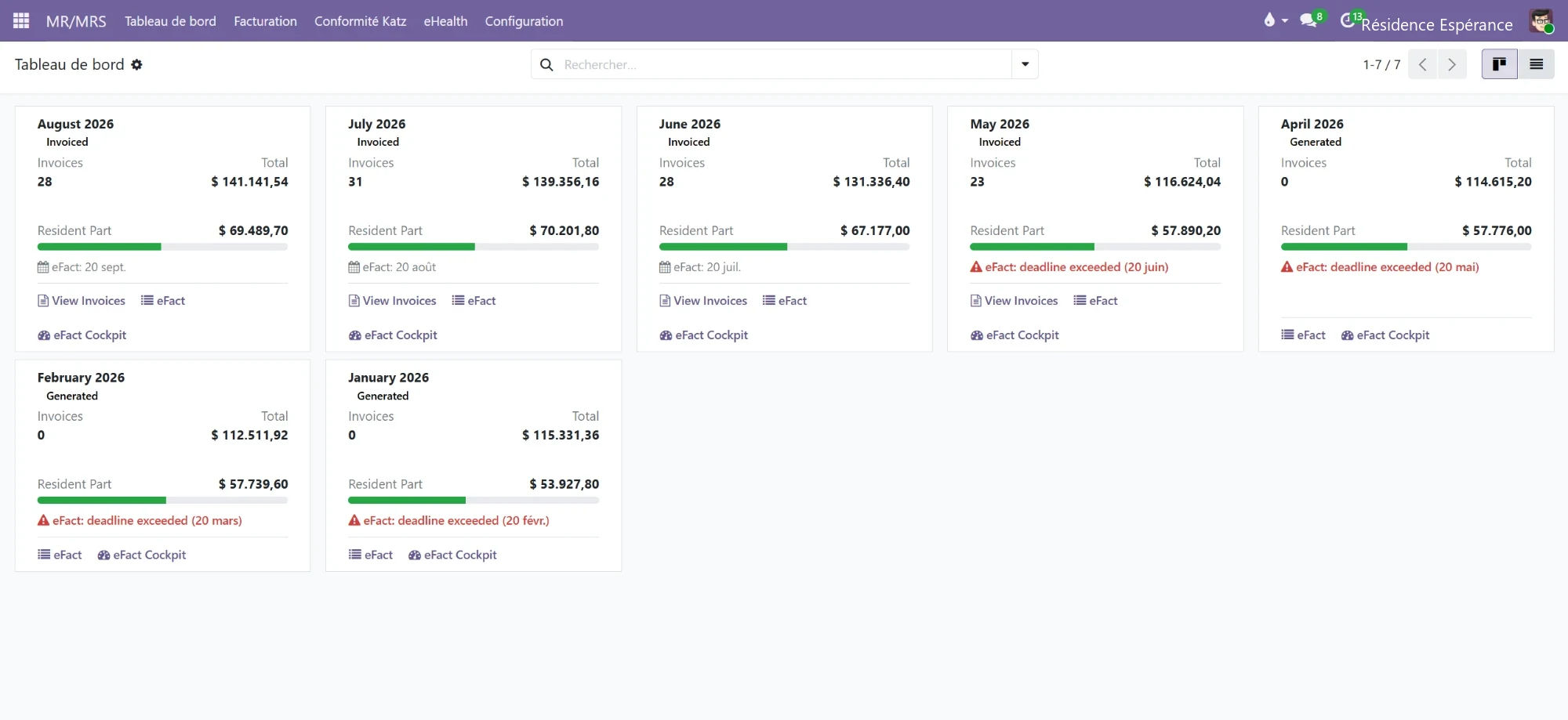The image size is (1568, 720).
Task: Click the total $ 115.331,36
Action: 561,436
